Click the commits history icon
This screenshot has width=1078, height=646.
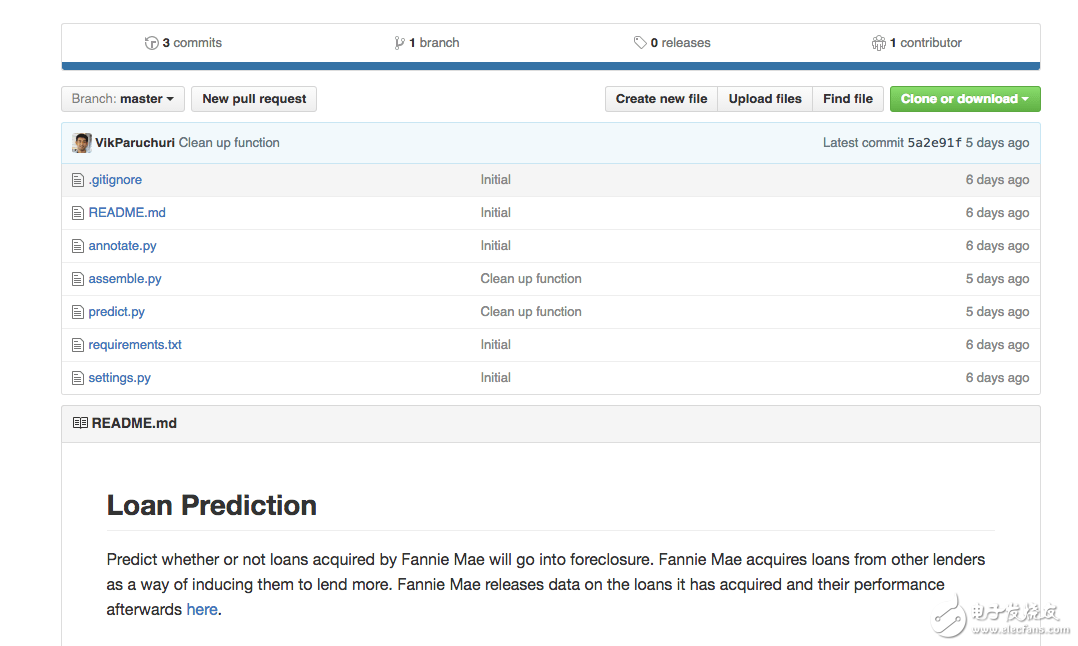[152, 43]
